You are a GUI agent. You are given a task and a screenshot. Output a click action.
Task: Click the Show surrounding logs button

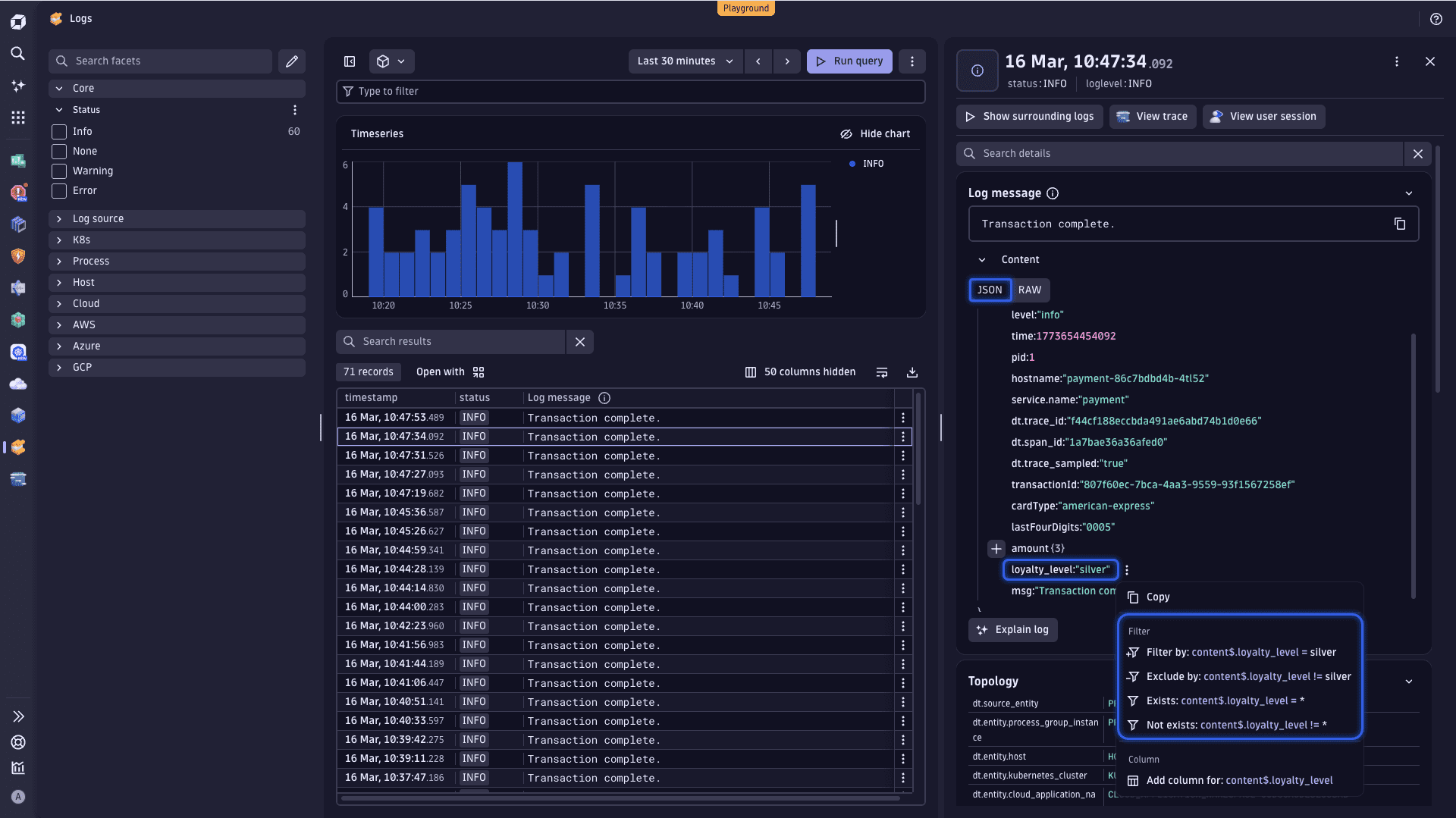point(1029,116)
